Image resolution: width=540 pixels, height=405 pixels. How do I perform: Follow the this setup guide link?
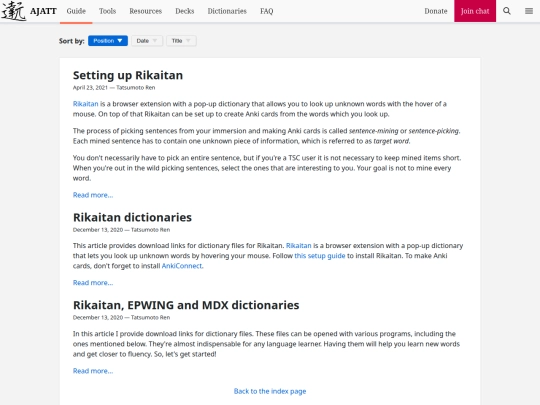(x=320, y=256)
